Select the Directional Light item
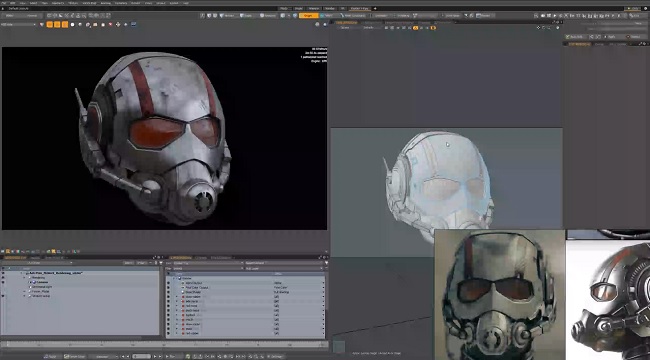This screenshot has height=360, width=650. pyautogui.click(x=42, y=287)
